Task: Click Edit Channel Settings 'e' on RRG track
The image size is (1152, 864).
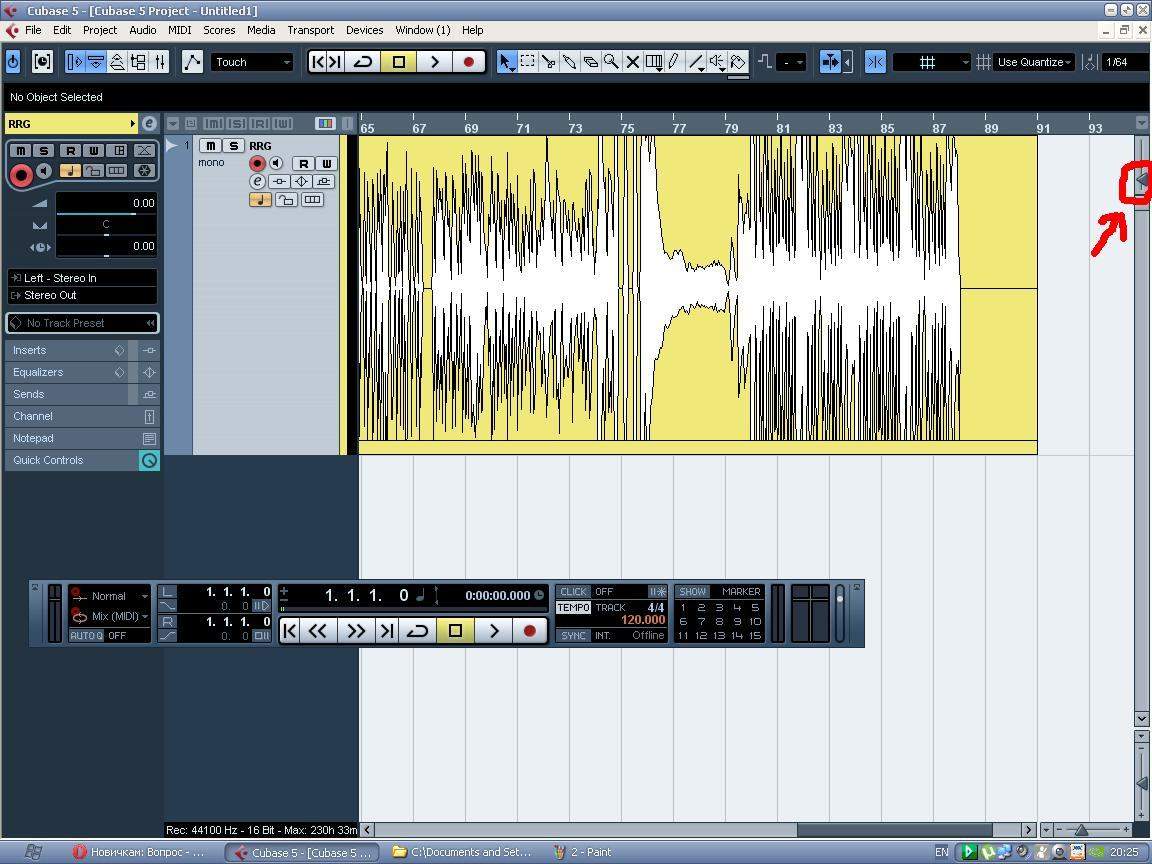Action: pos(257,181)
